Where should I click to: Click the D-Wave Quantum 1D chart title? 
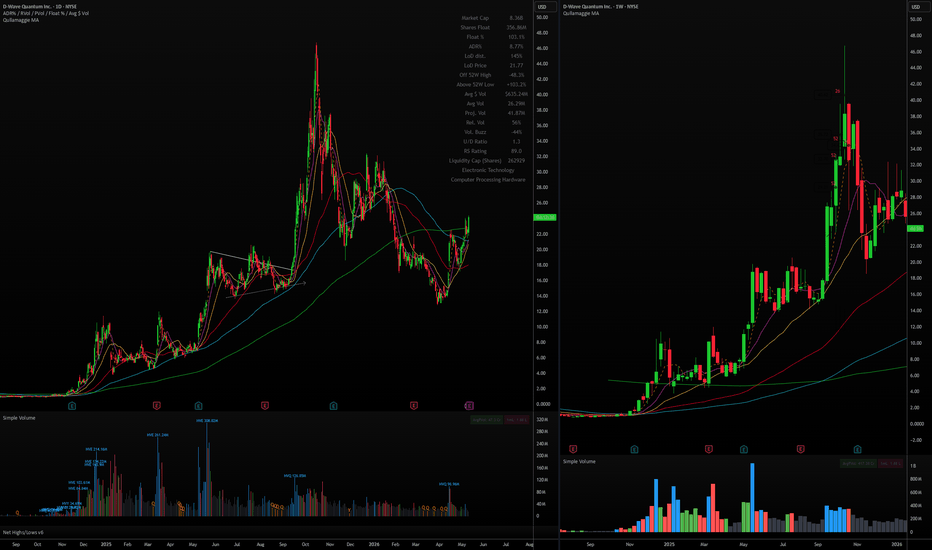pos(40,7)
